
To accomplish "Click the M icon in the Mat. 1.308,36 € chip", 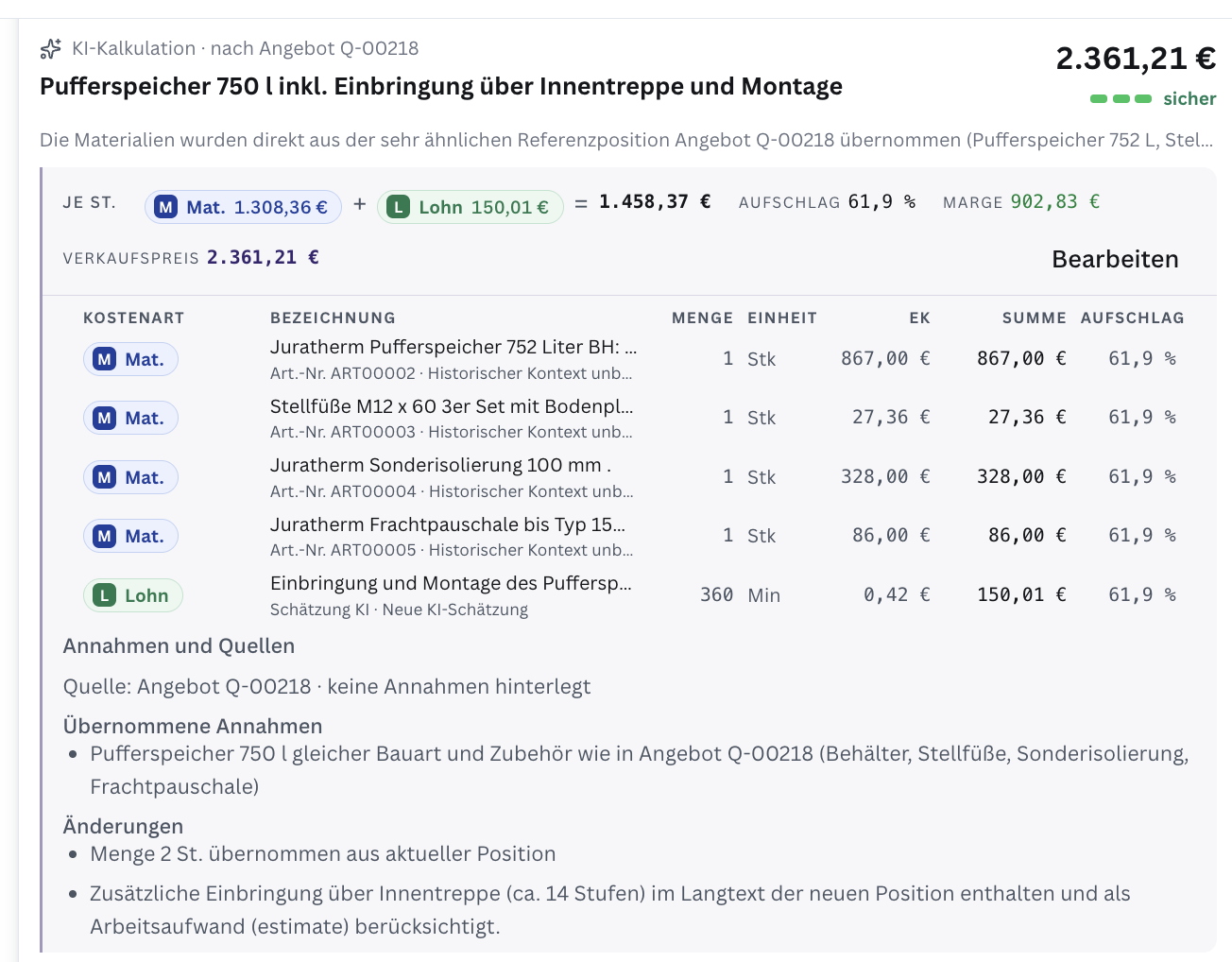I will 166,207.
